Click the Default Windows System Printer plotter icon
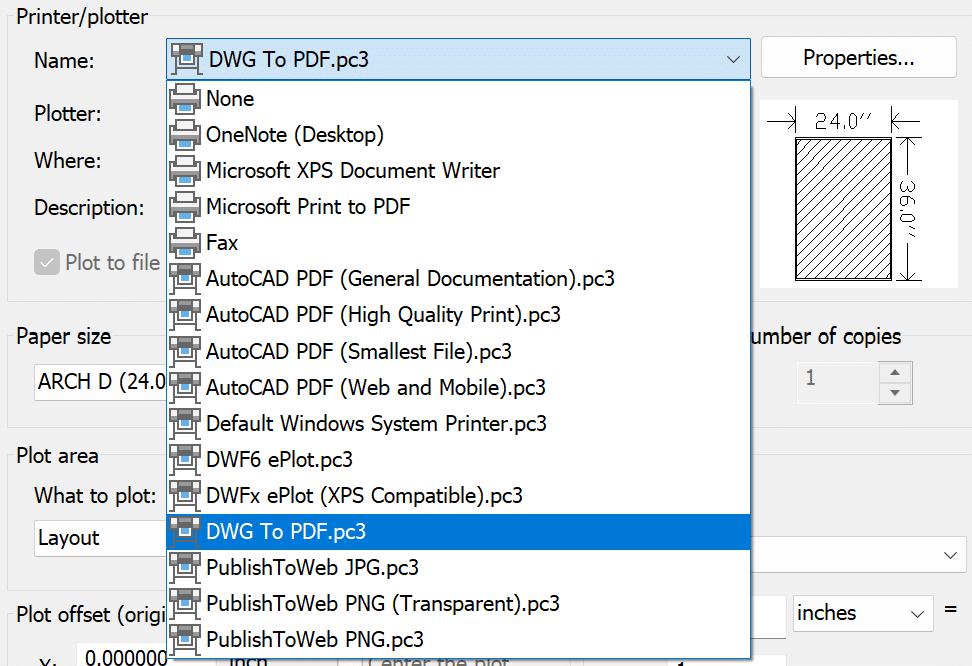 [185, 423]
